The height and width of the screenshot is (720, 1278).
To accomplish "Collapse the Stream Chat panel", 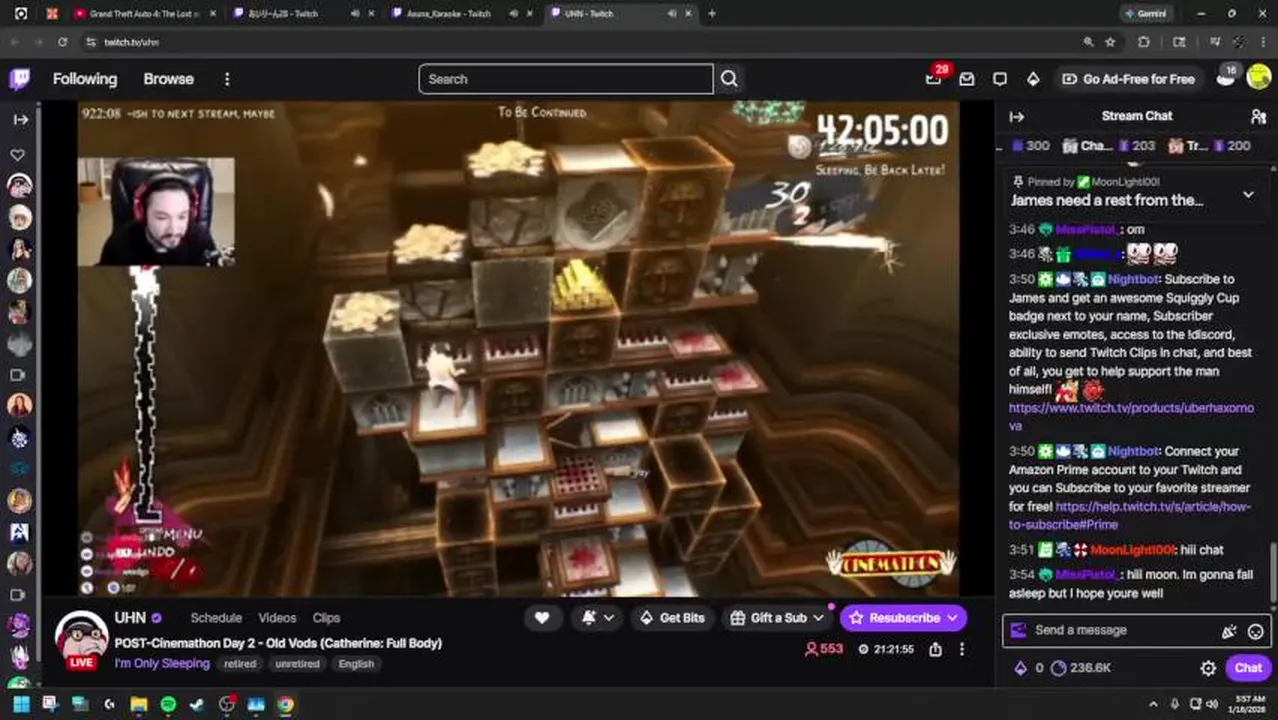I will point(1016,116).
